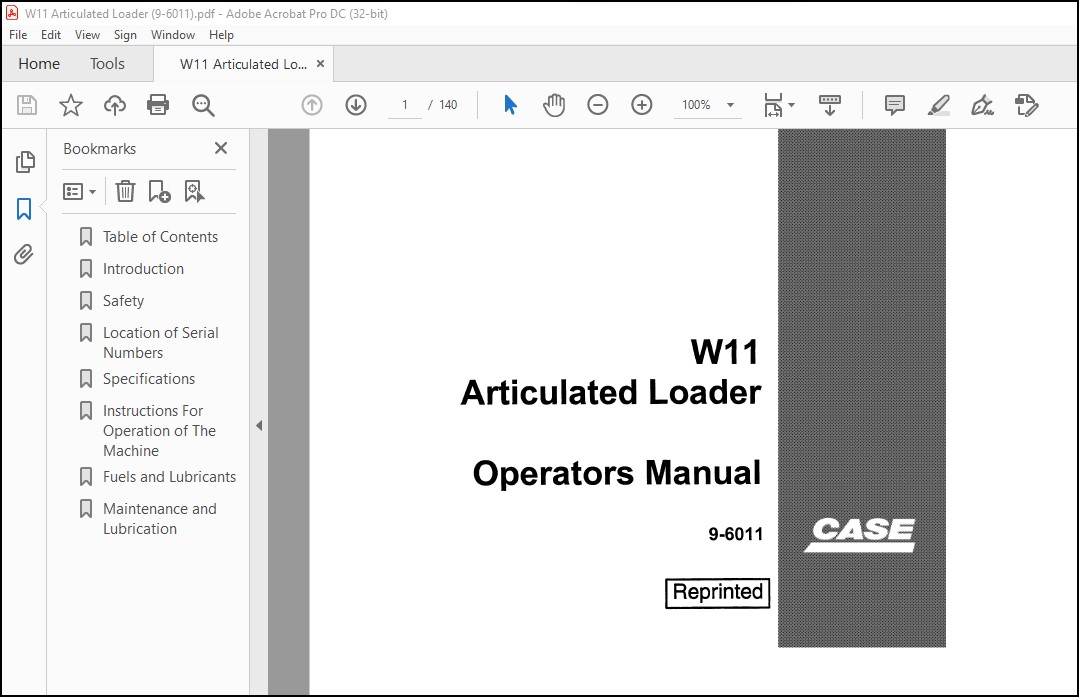The image size is (1079, 697).
Task: Click the page number input field
Action: pos(405,105)
